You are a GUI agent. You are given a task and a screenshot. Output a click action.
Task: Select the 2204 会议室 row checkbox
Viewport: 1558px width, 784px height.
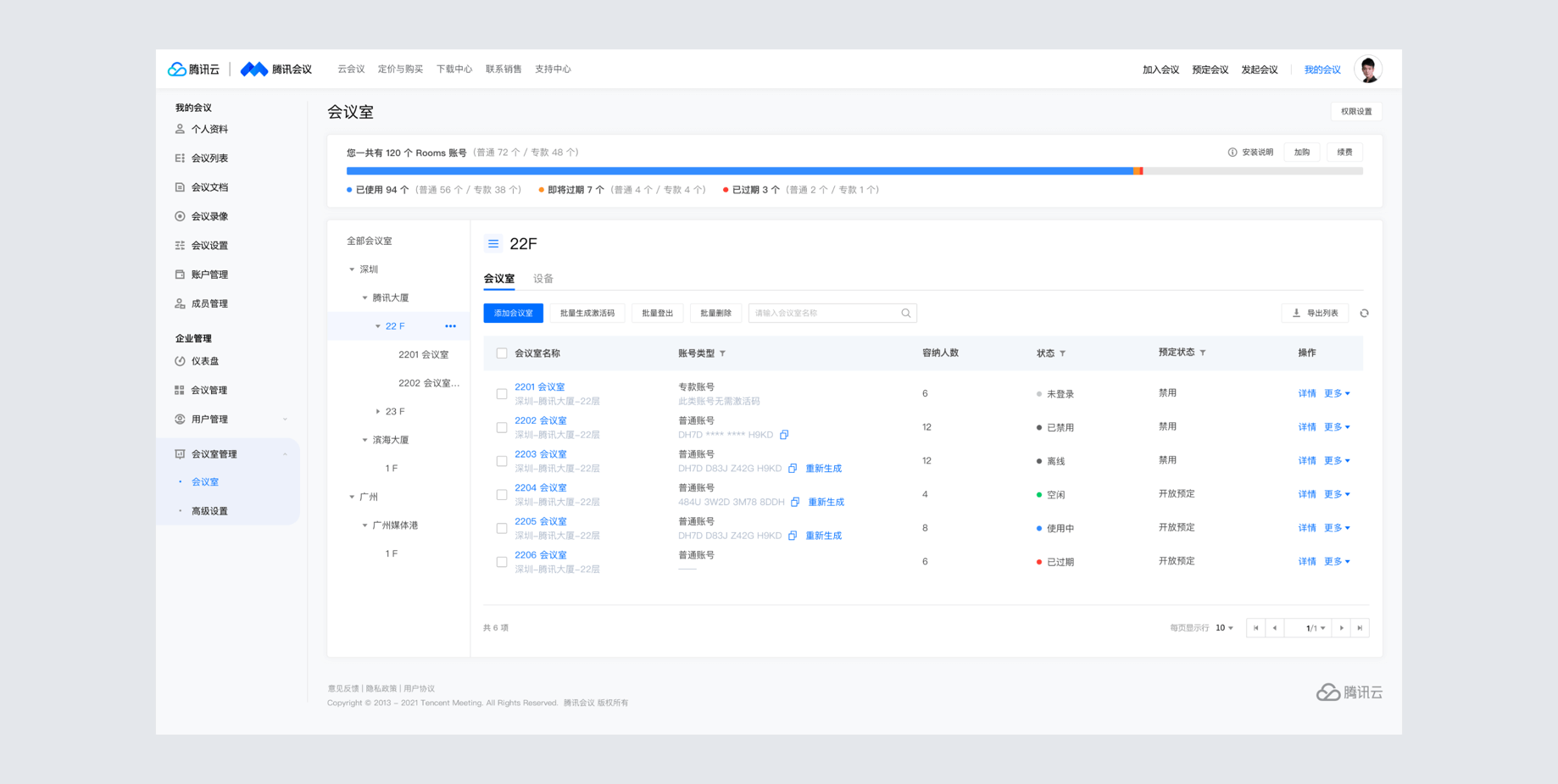pos(502,495)
